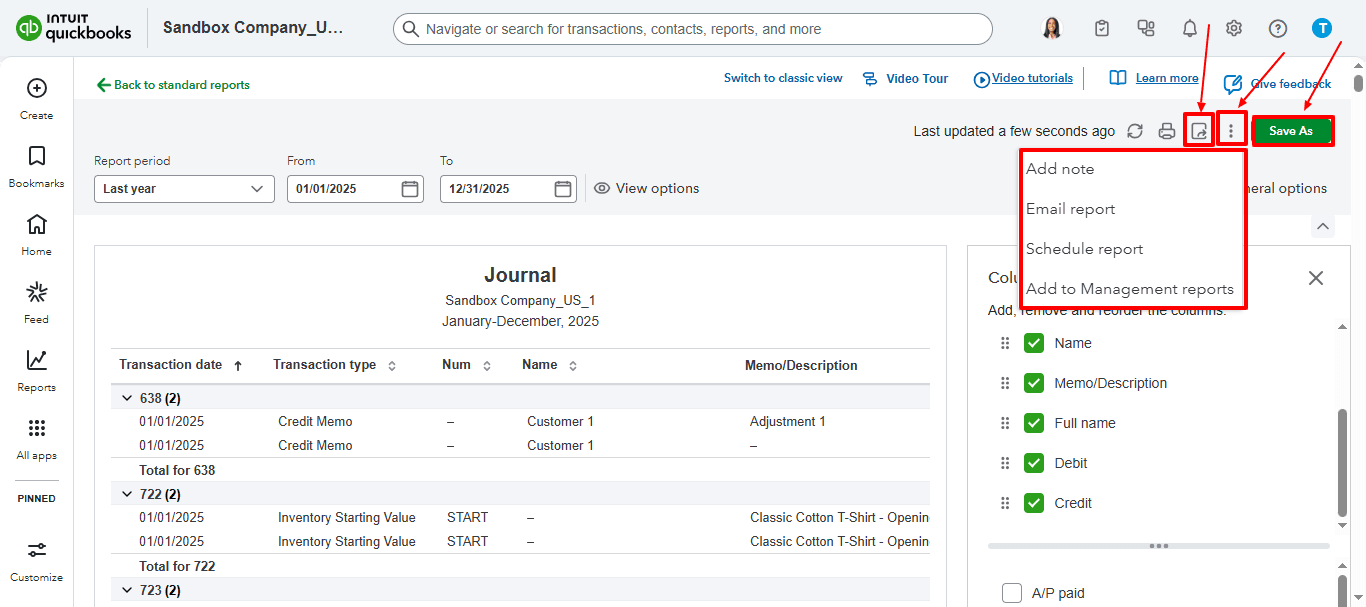Select Email report from the menu
This screenshot has height=607, width=1366.
[1070, 209]
